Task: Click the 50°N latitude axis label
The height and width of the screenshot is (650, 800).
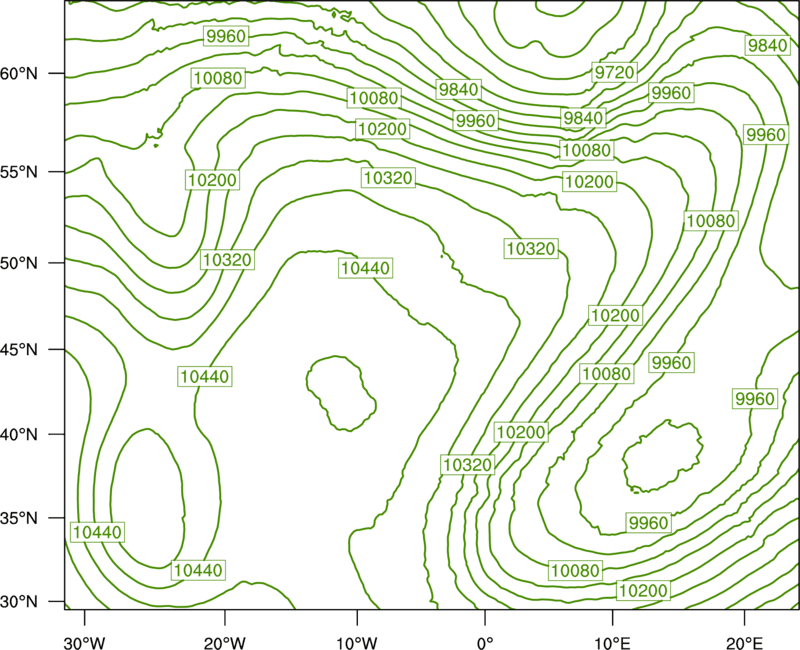Action: tap(19, 263)
